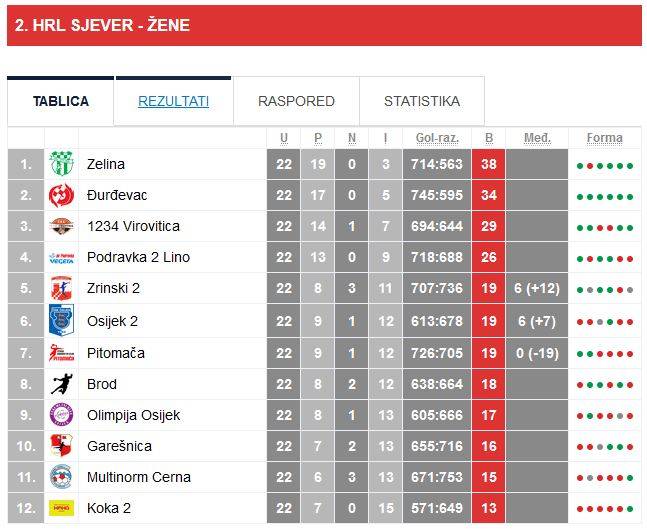Click the Pitomača club logo

coord(62,352)
